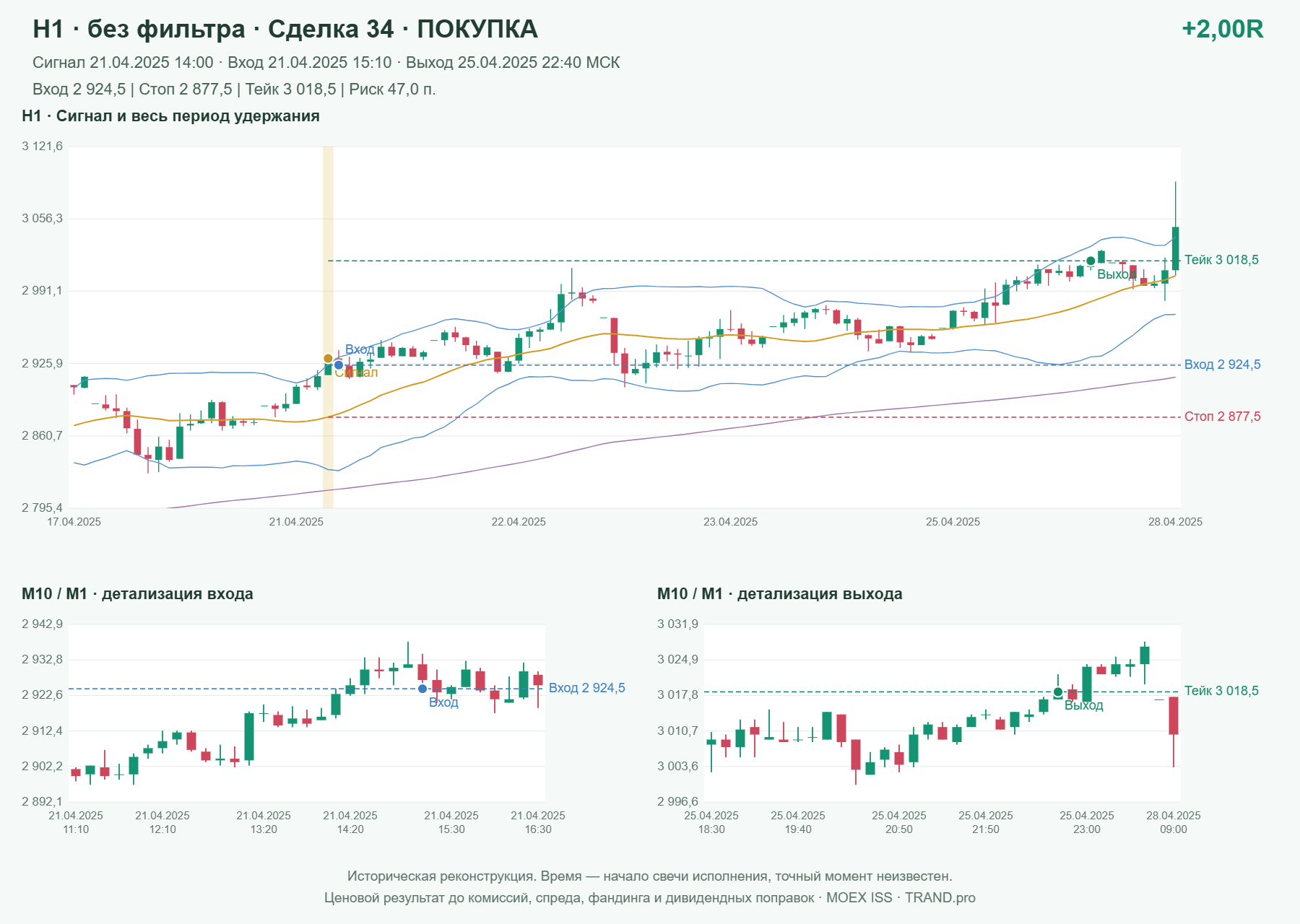
Task: Click the 22.04.2025 date axis label
Action: click(x=519, y=522)
